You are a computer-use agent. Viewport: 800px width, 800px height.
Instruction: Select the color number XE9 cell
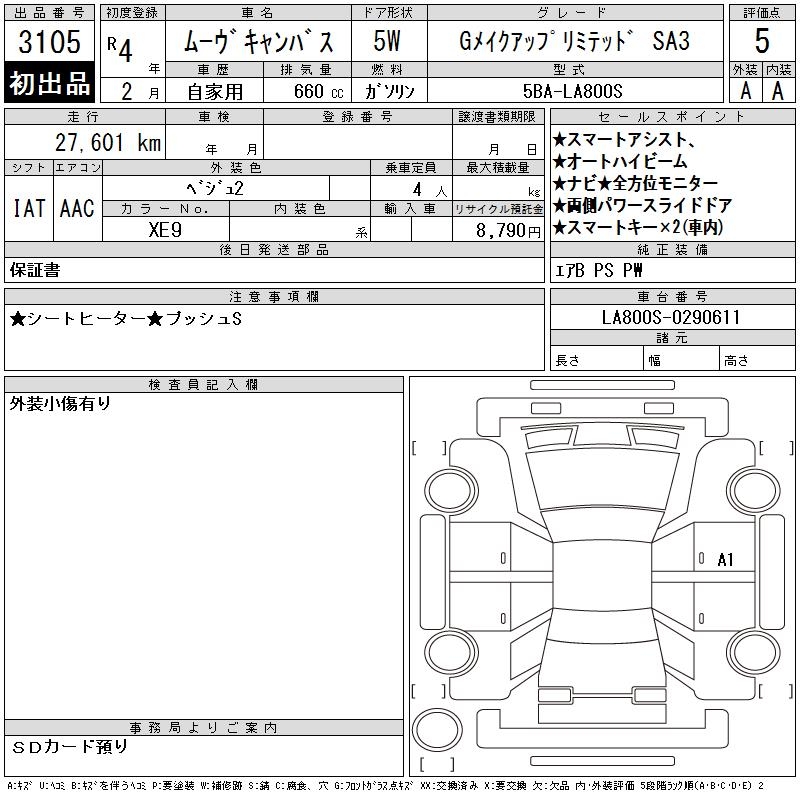point(165,230)
